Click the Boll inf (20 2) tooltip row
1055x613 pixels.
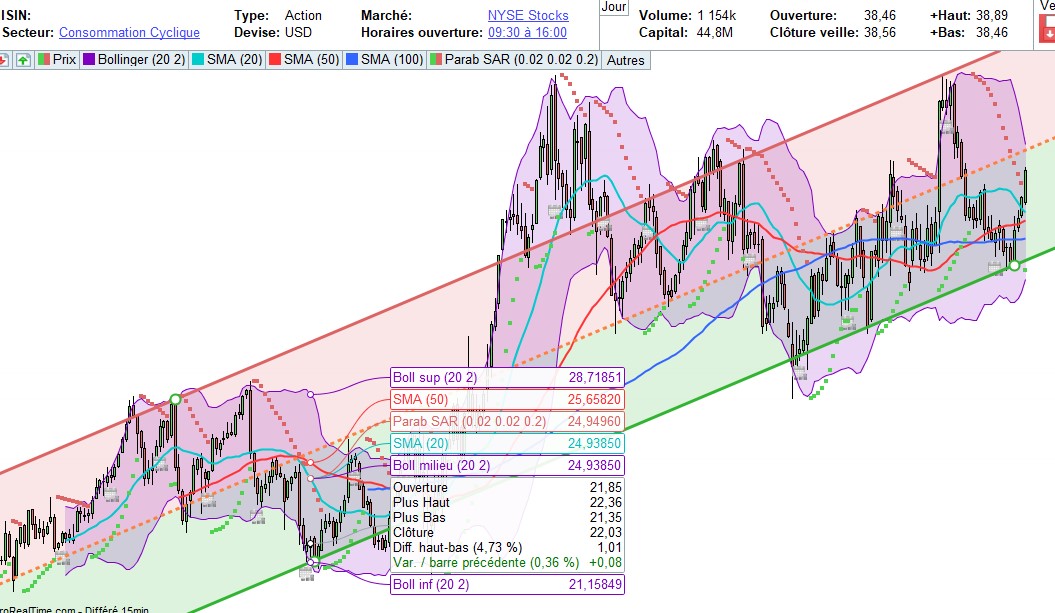[x=507, y=585]
